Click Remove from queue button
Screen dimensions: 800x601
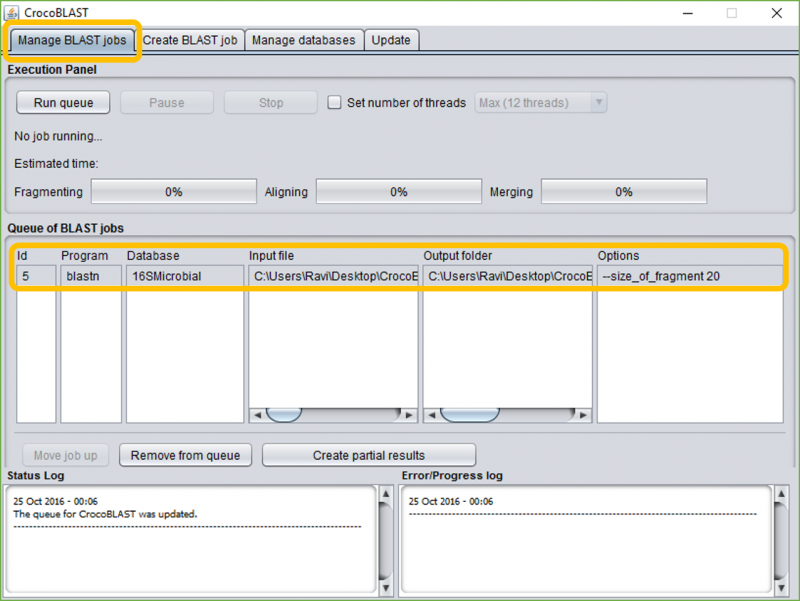185,455
